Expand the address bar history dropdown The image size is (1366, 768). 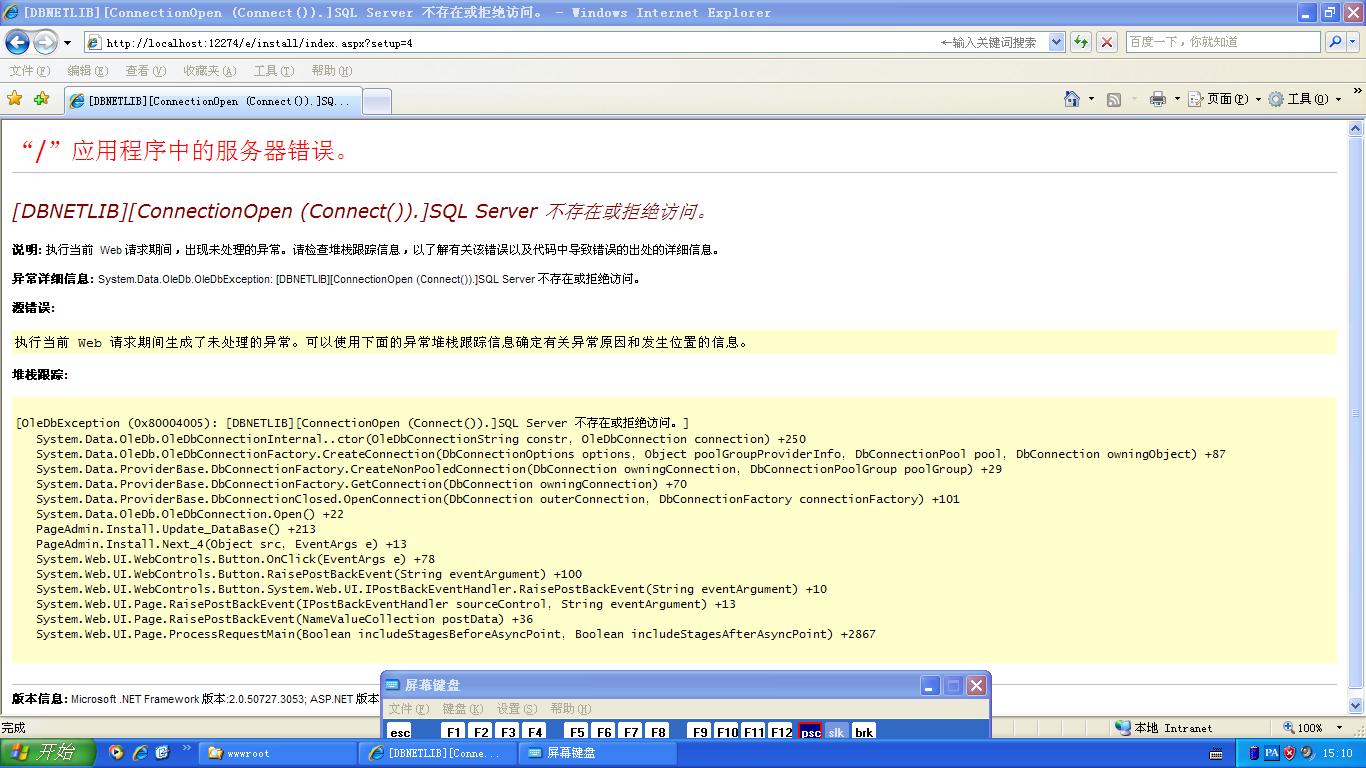tap(1057, 42)
